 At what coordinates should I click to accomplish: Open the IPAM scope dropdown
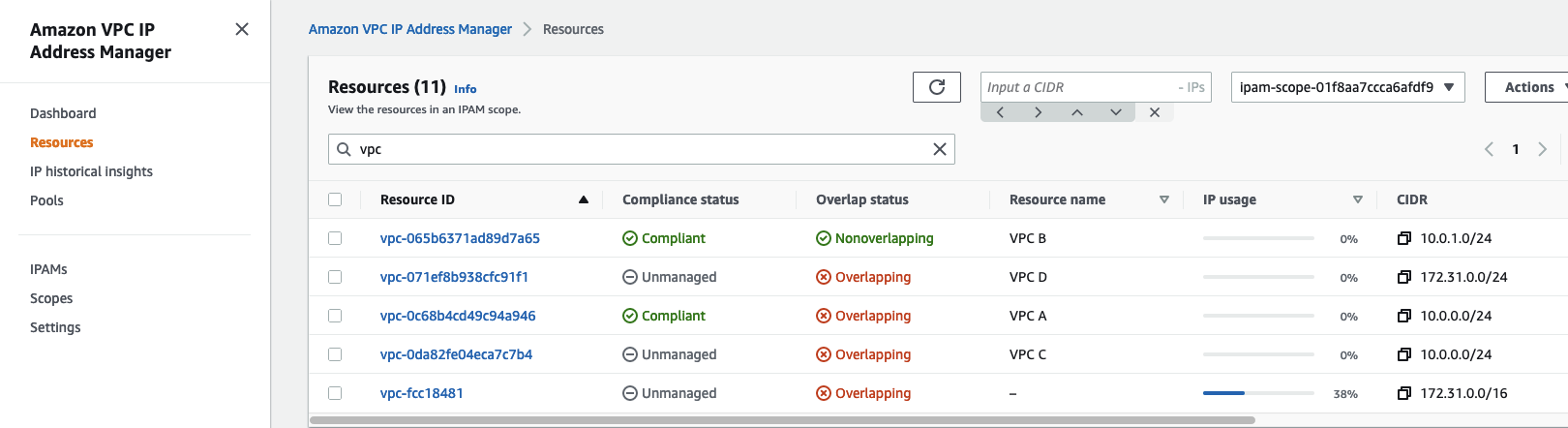[1347, 87]
